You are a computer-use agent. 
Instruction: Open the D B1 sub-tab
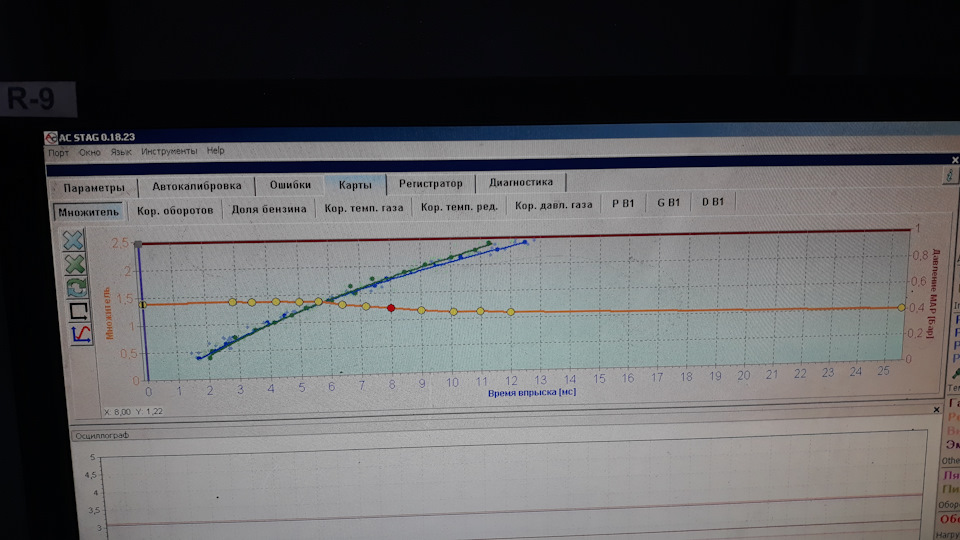tap(713, 201)
